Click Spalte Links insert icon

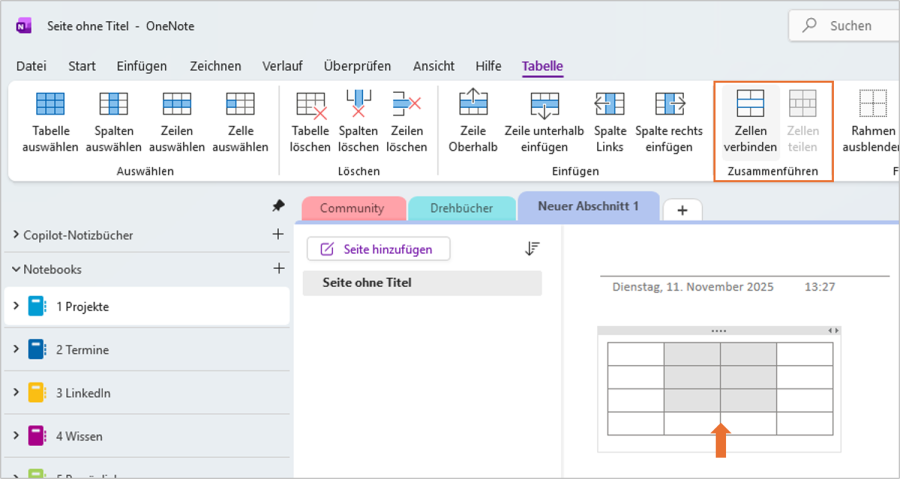click(x=609, y=104)
